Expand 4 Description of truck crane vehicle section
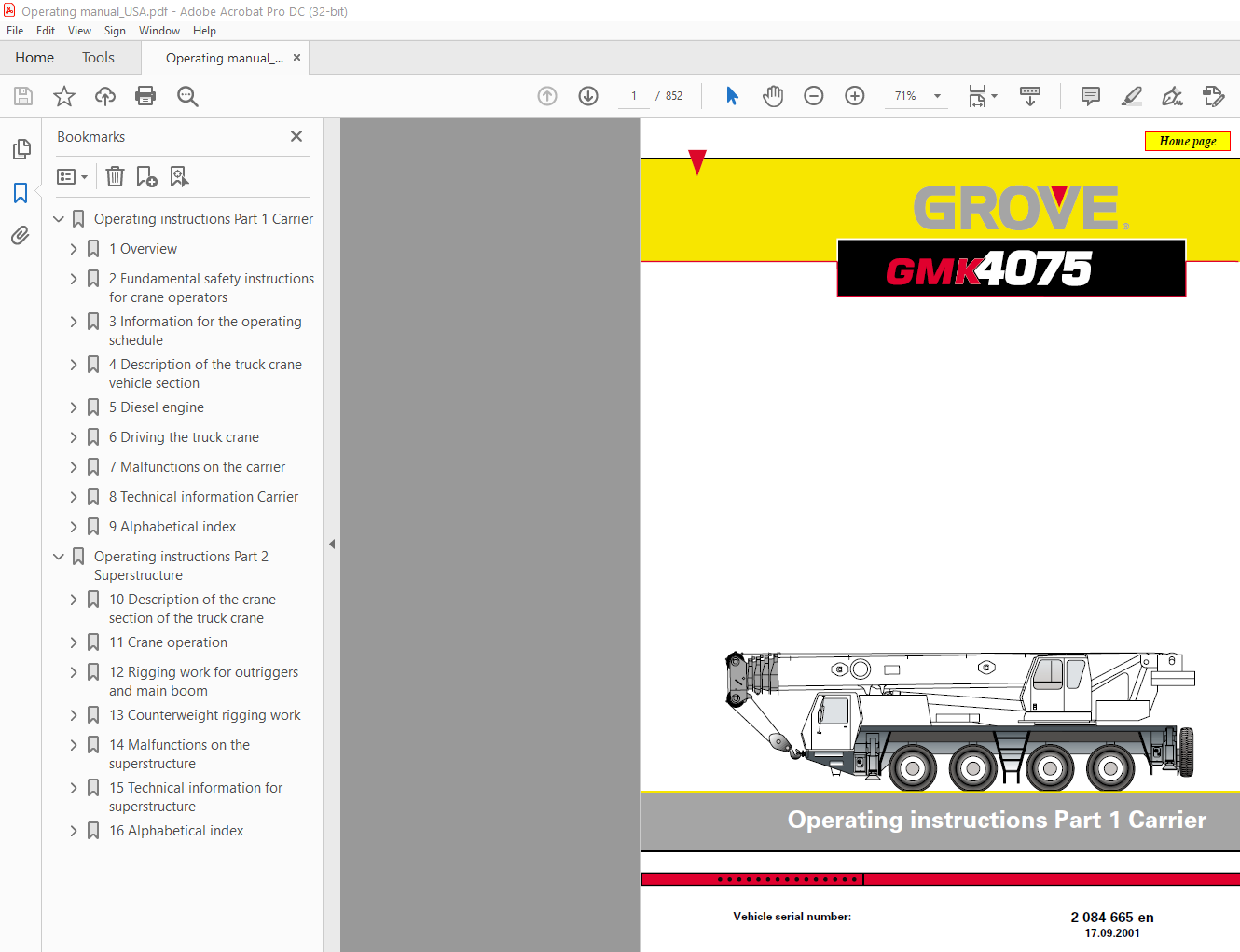This screenshot has width=1240, height=952. pyautogui.click(x=74, y=365)
